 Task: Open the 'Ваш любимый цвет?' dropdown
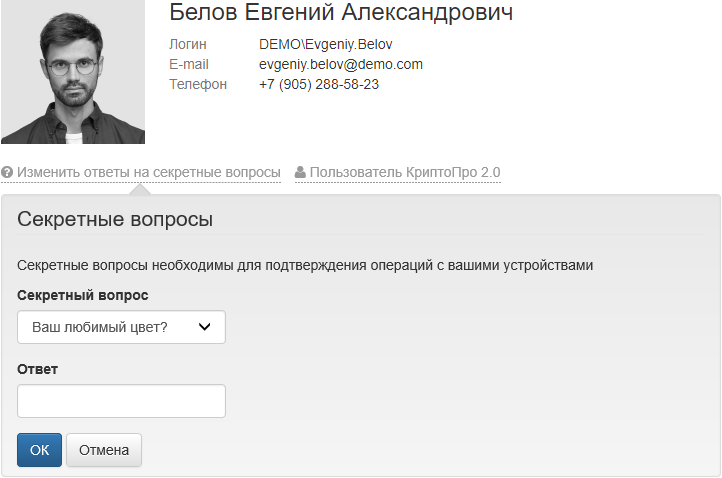pos(121,327)
